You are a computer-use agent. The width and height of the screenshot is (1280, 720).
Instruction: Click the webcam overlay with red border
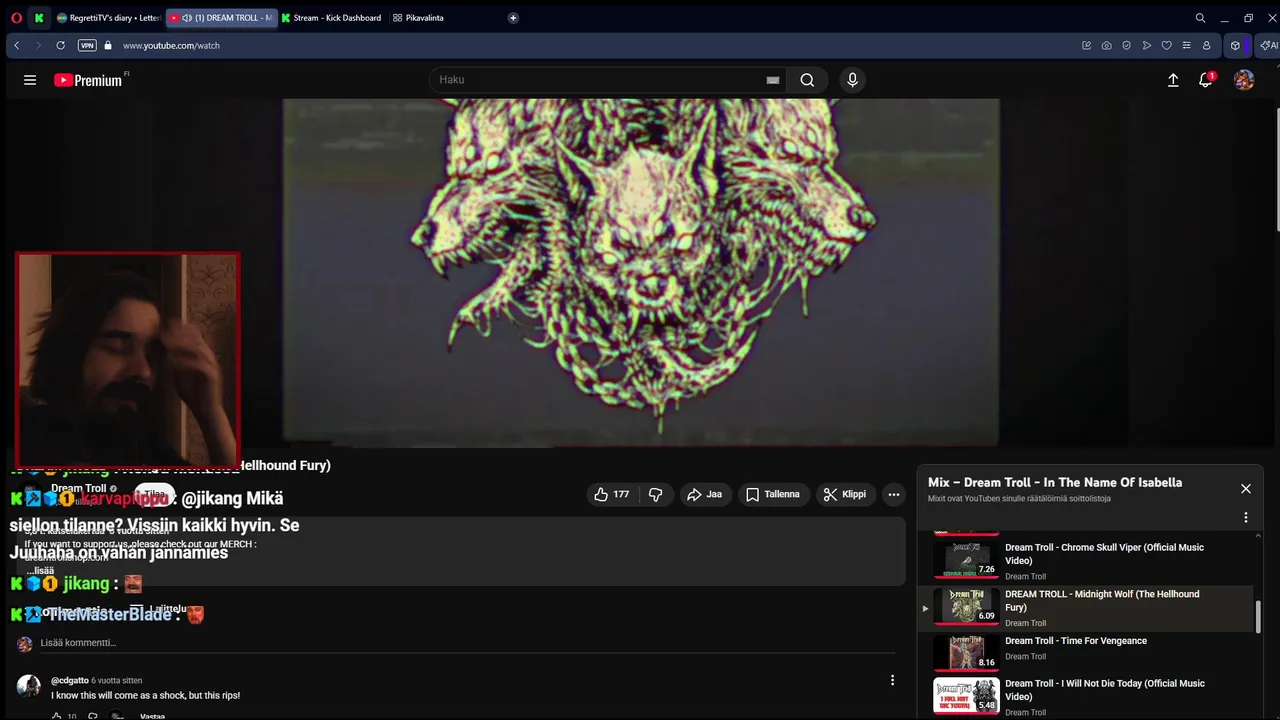click(127, 360)
